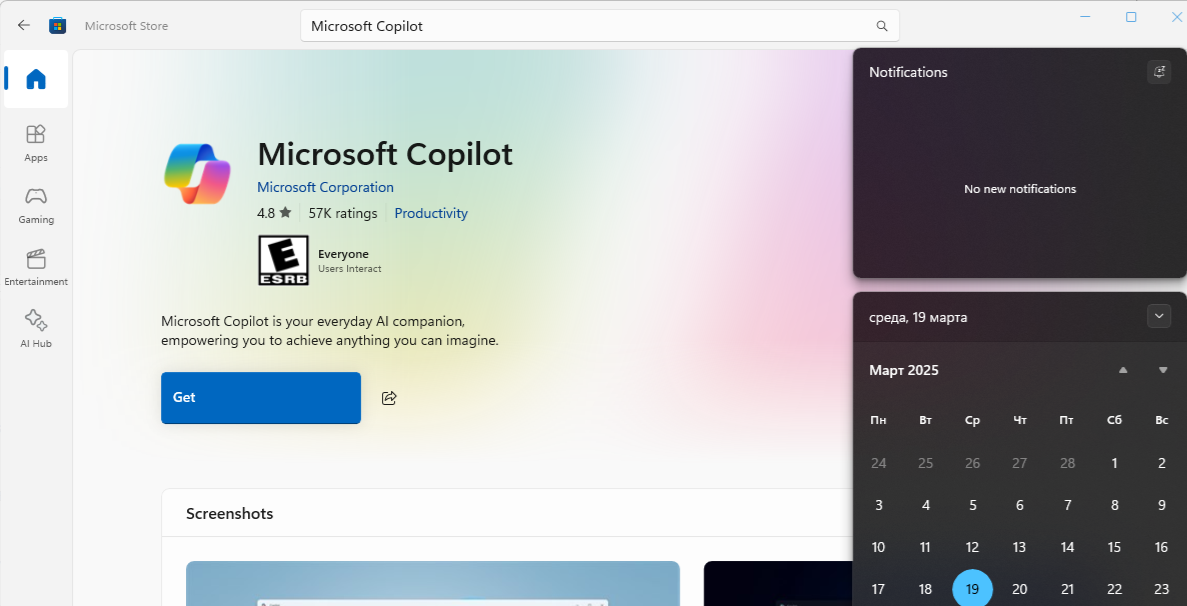This screenshot has width=1187, height=606.
Task: Click the Март 2025 month header
Action: point(904,370)
